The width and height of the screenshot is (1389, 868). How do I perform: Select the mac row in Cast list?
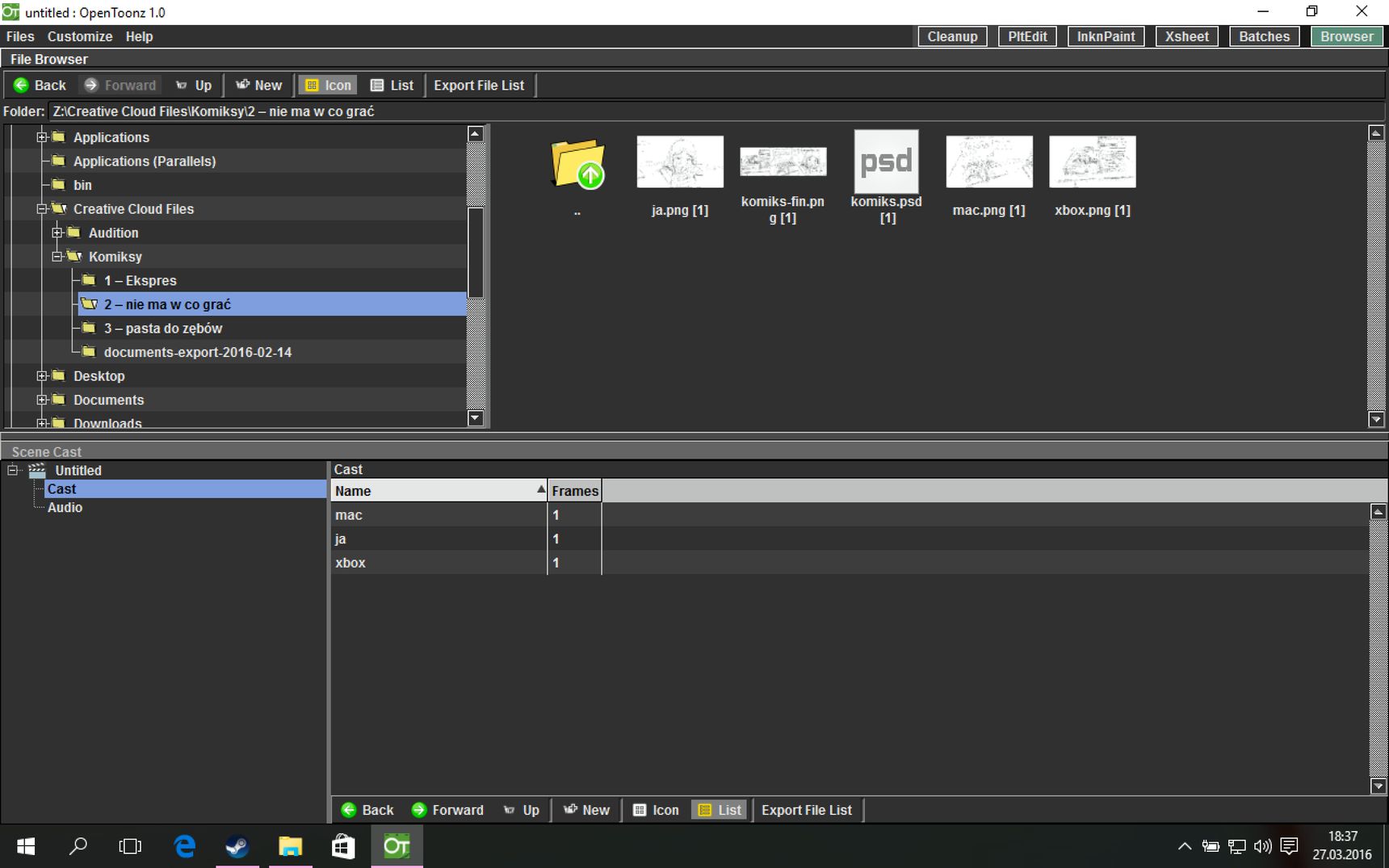[x=850, y=515]
